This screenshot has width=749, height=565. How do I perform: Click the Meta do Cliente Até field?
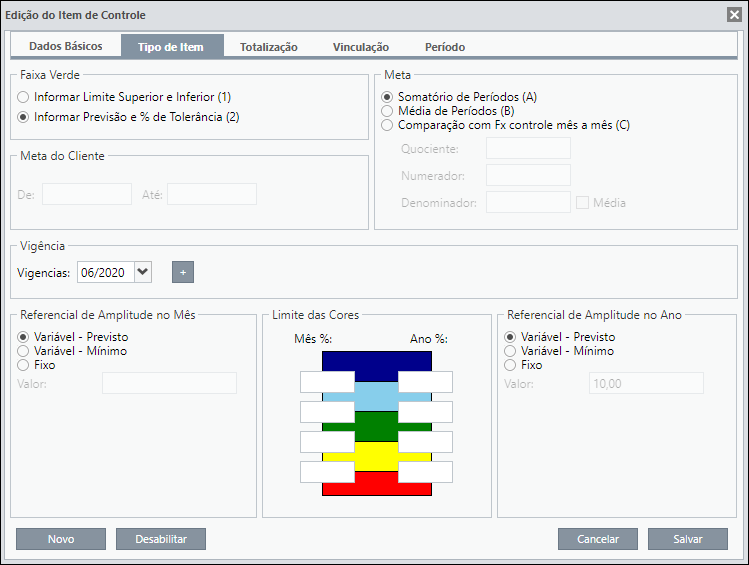click(x=212, y=194)
